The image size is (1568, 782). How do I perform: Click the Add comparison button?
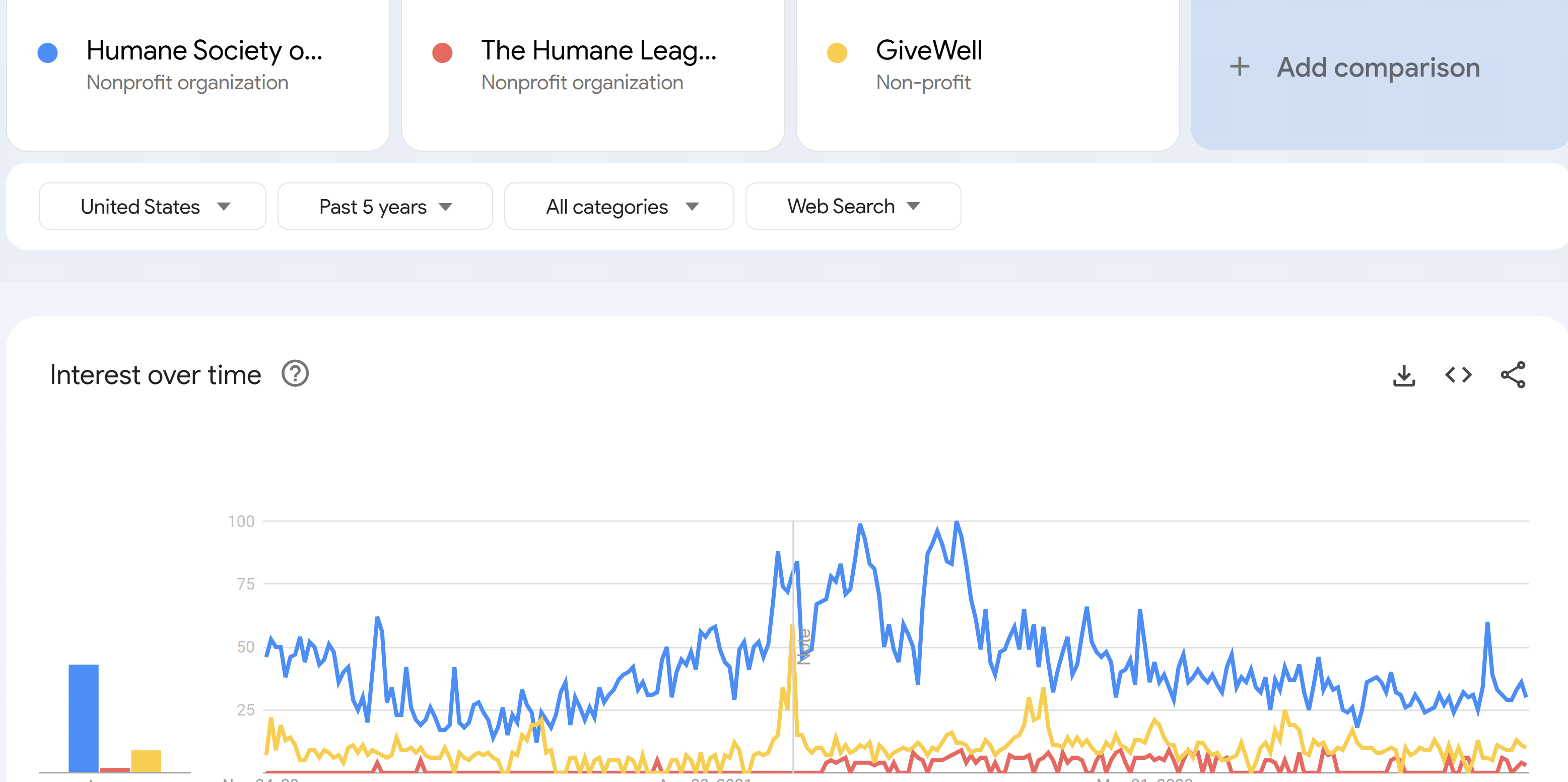point(1378,67)
